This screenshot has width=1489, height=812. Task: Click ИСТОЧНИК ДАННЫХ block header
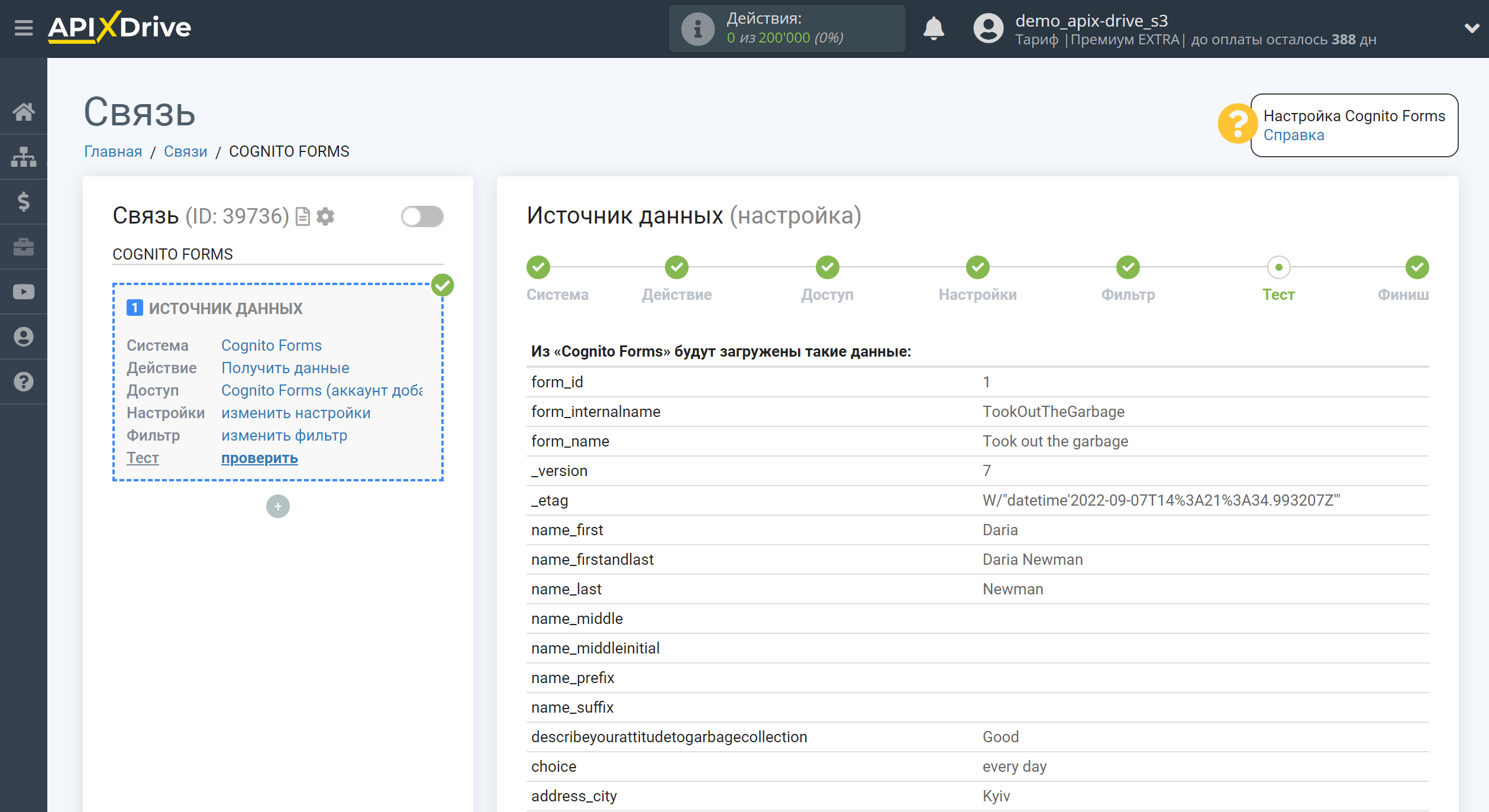[225, 308]
